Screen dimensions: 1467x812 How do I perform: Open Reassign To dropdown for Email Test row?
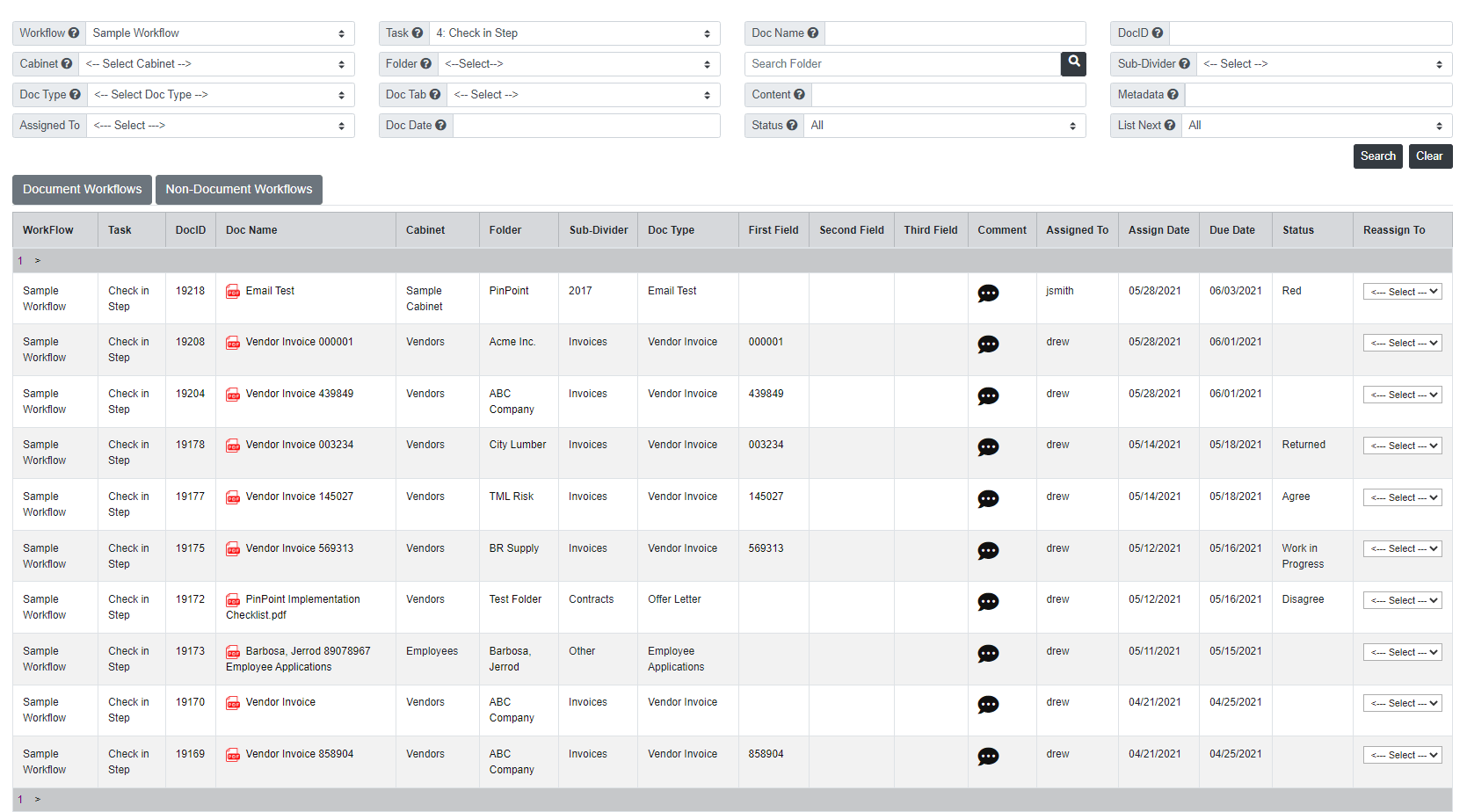pos(1403,292)
